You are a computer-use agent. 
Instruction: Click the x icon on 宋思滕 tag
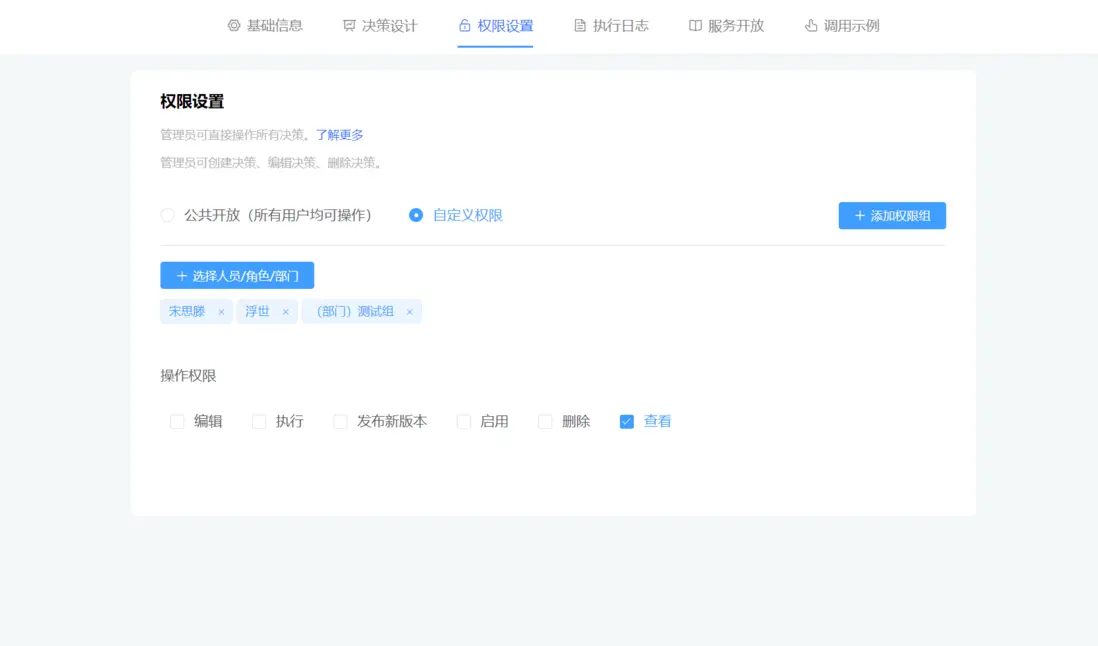220,311
